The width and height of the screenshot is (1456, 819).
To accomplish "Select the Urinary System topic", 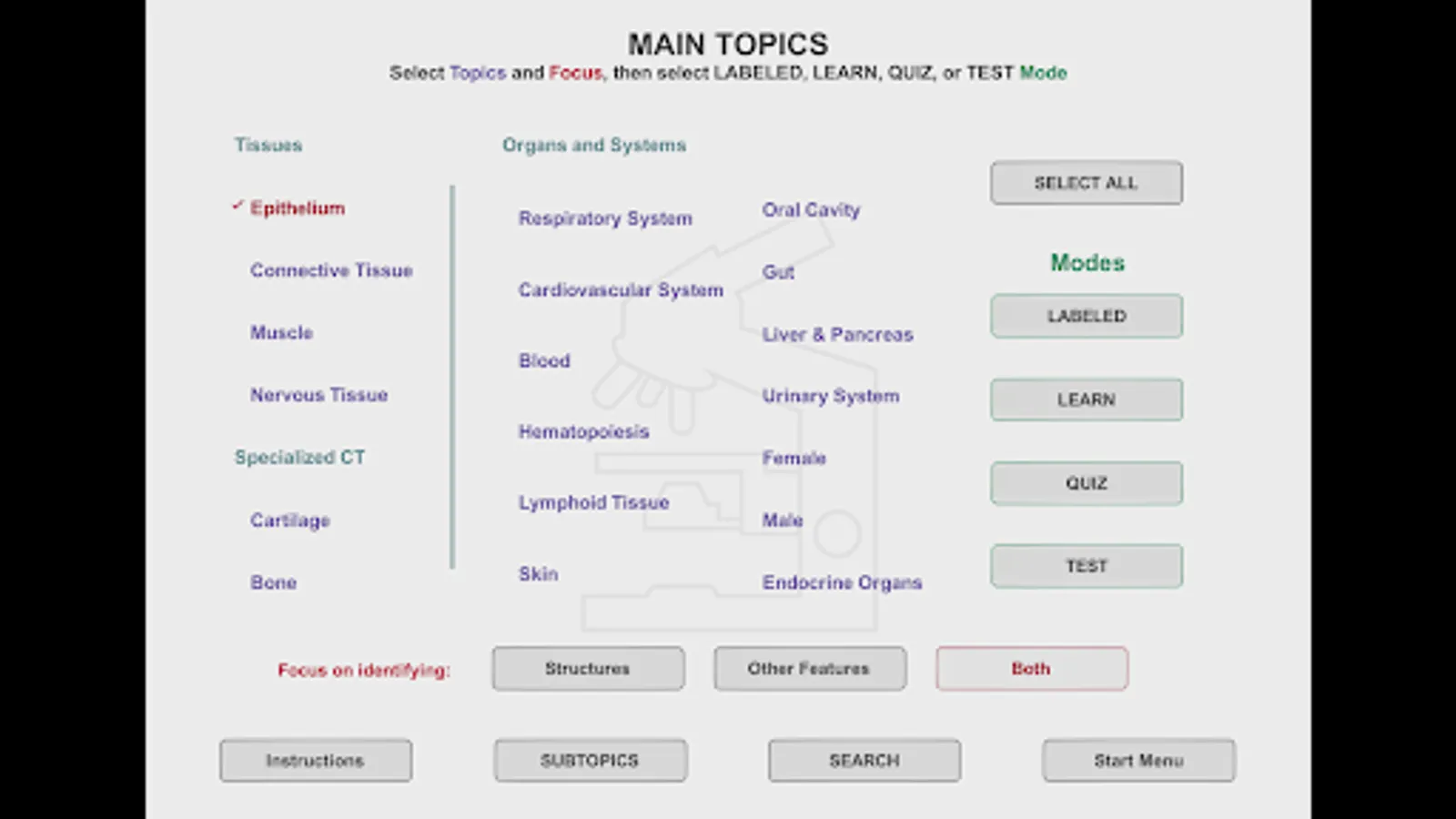I will point(830,396).
